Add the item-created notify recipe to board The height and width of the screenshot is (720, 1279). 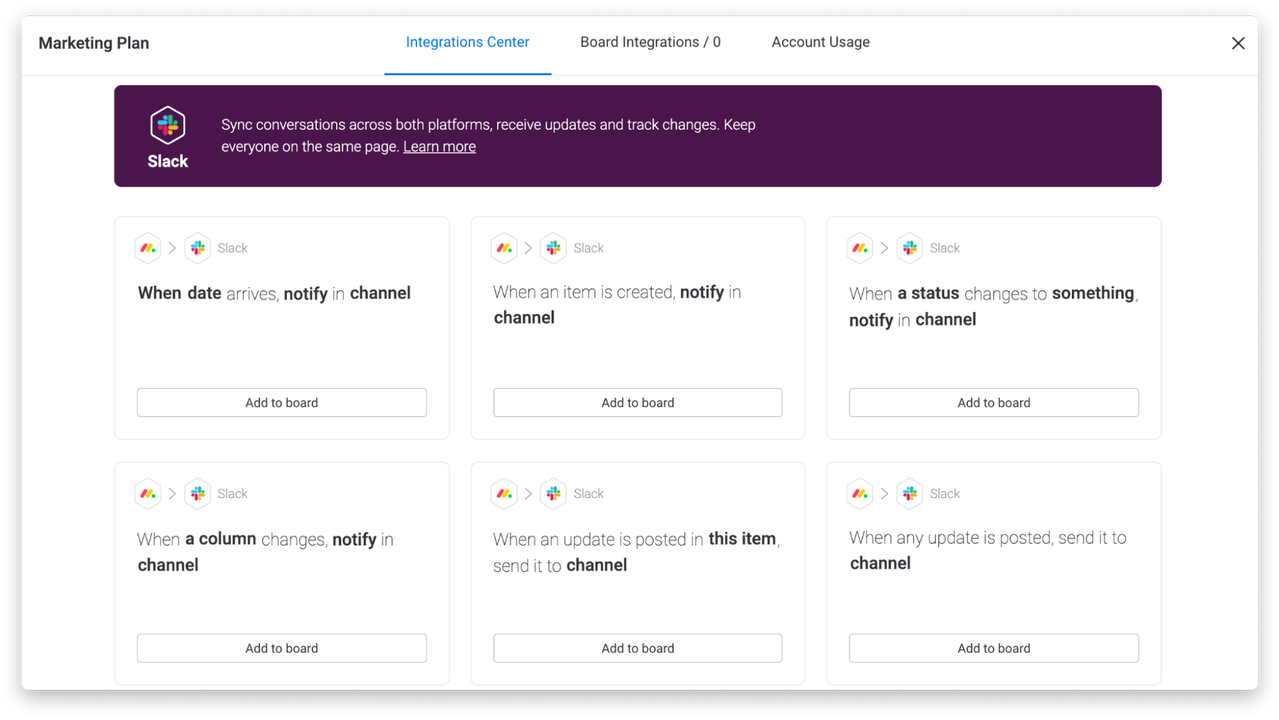coord(637,403)
